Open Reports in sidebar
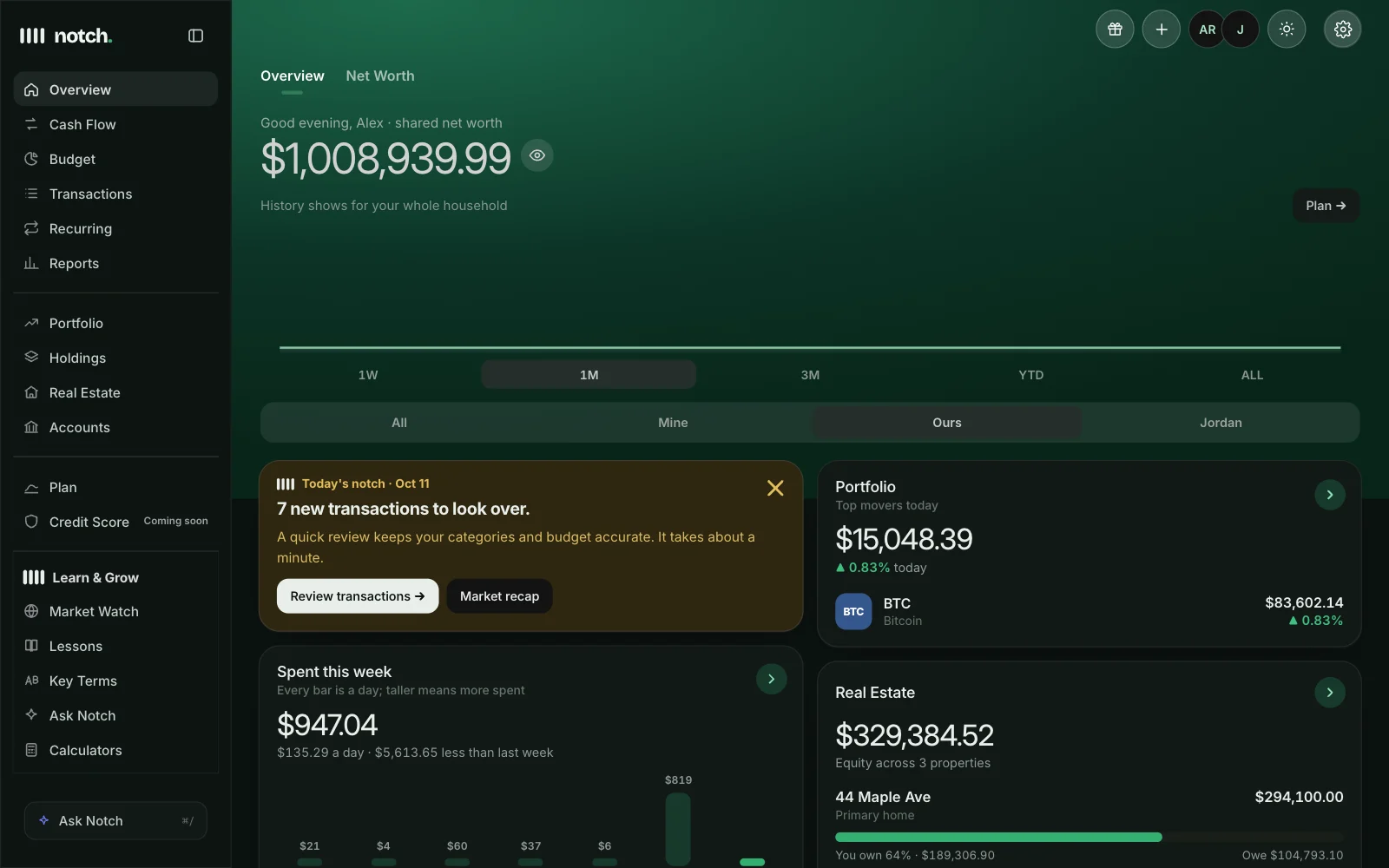Viewport: 1389px width, 868px height. click(x=115, y=263)
